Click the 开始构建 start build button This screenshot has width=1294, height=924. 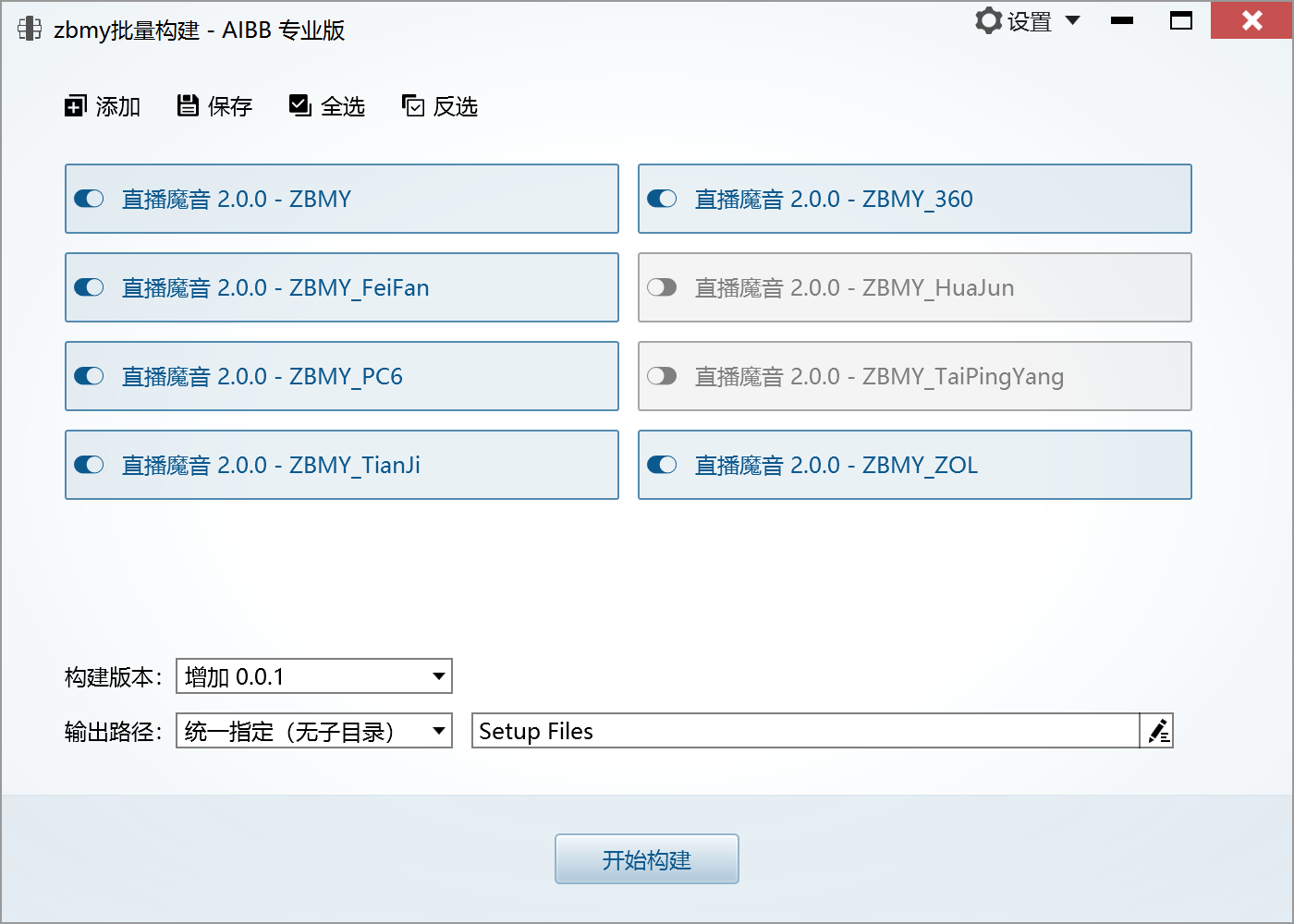[646, 859]
